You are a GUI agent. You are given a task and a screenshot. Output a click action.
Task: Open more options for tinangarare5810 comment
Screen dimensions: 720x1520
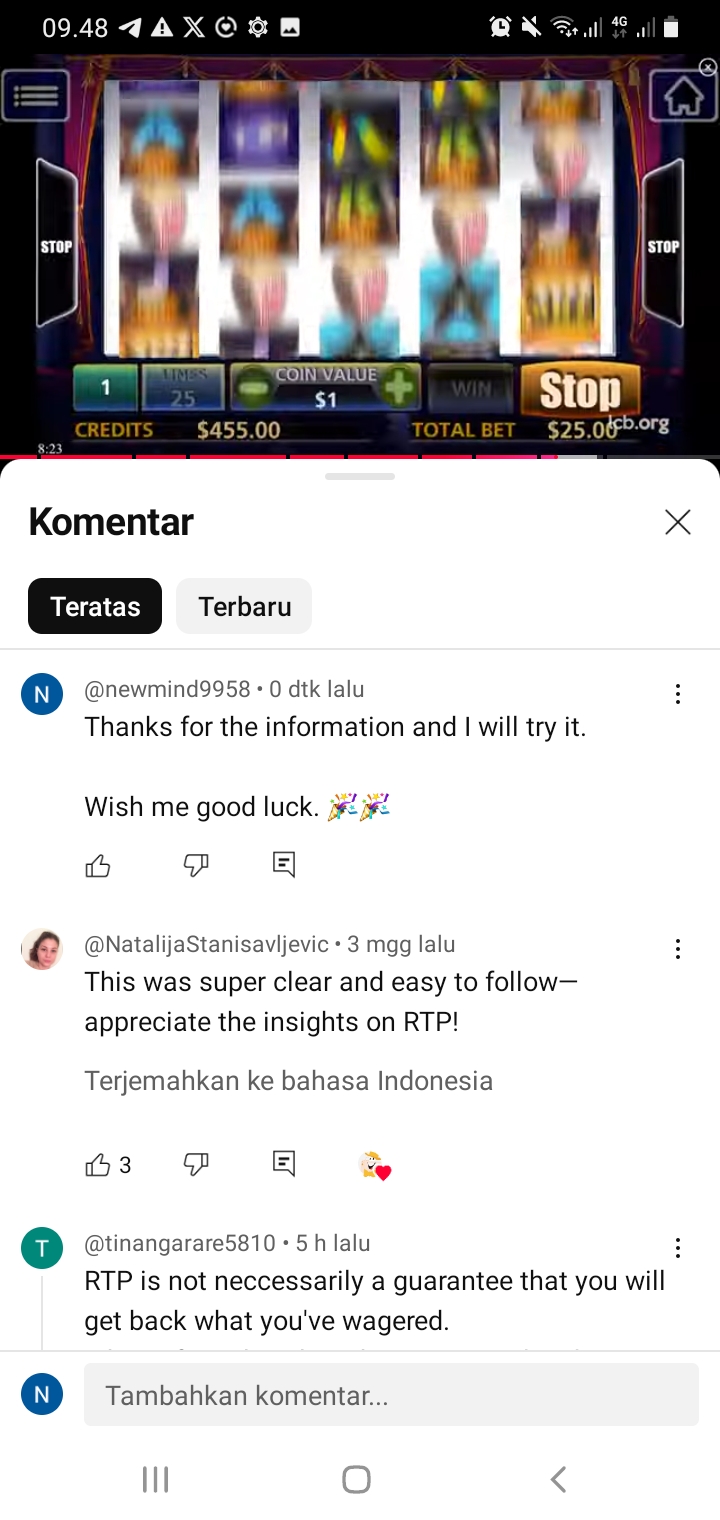678,1248
